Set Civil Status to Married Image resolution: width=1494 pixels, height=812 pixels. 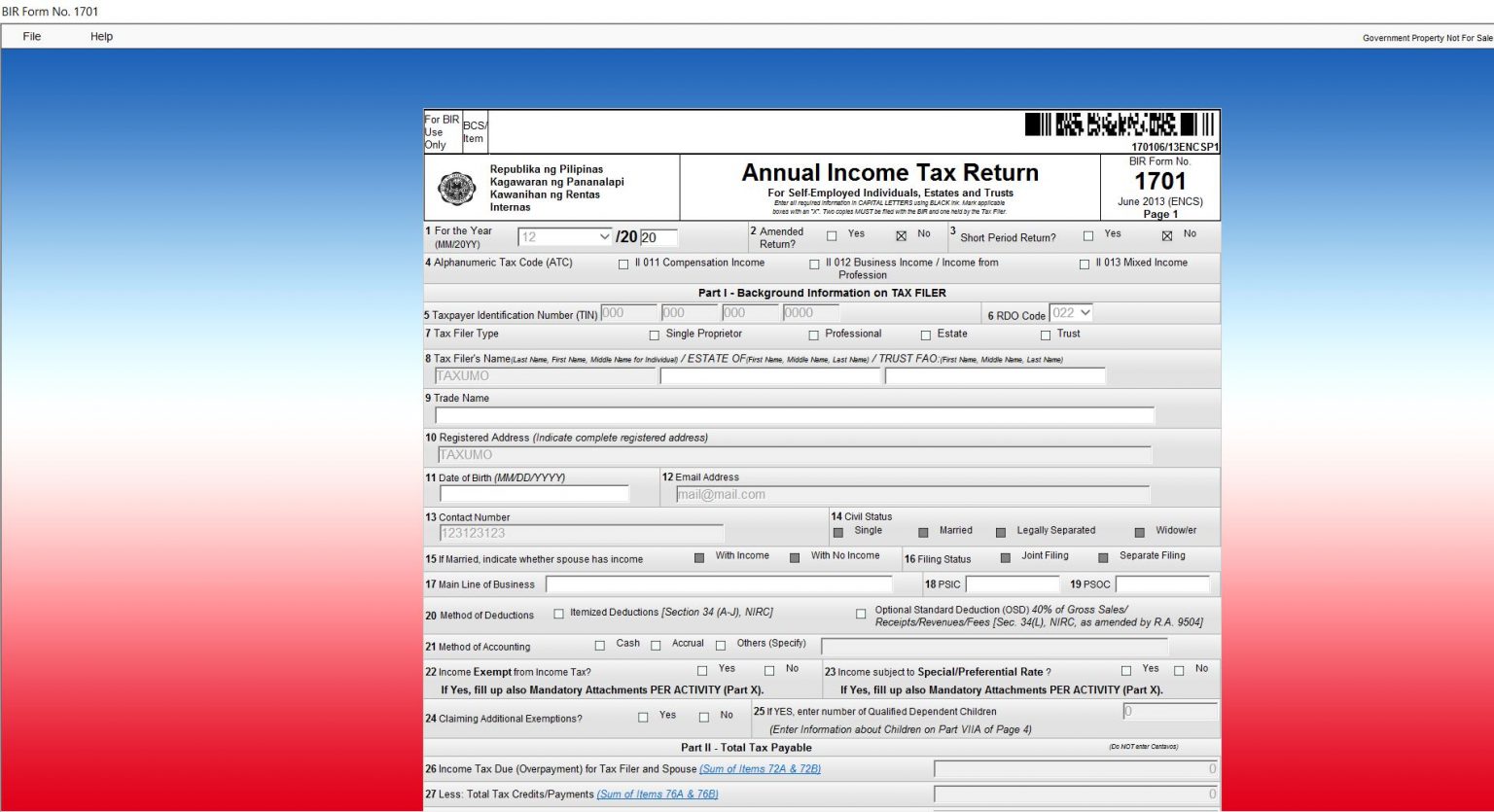coord(923,531)
